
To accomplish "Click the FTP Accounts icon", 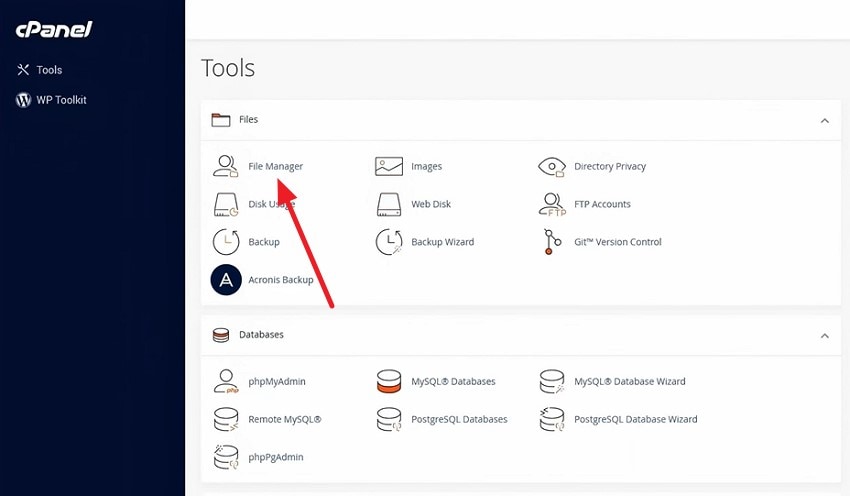I will (552, 204).
